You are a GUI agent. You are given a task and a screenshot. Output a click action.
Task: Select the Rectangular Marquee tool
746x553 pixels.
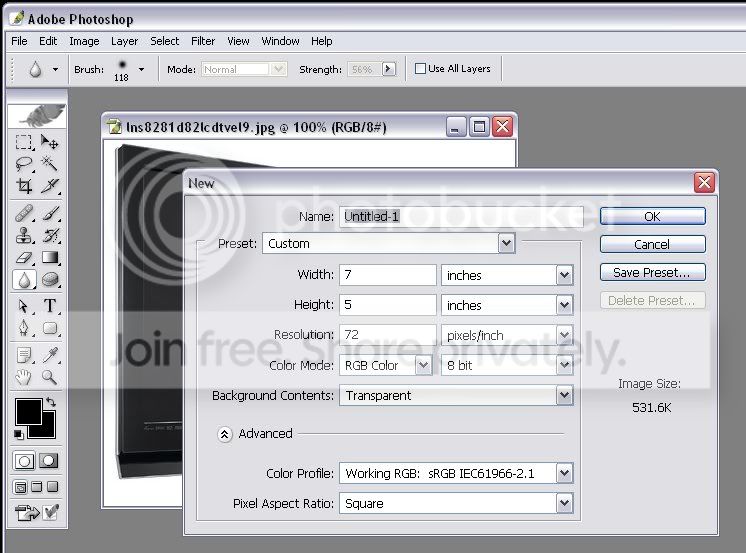(x=24, y=142)
